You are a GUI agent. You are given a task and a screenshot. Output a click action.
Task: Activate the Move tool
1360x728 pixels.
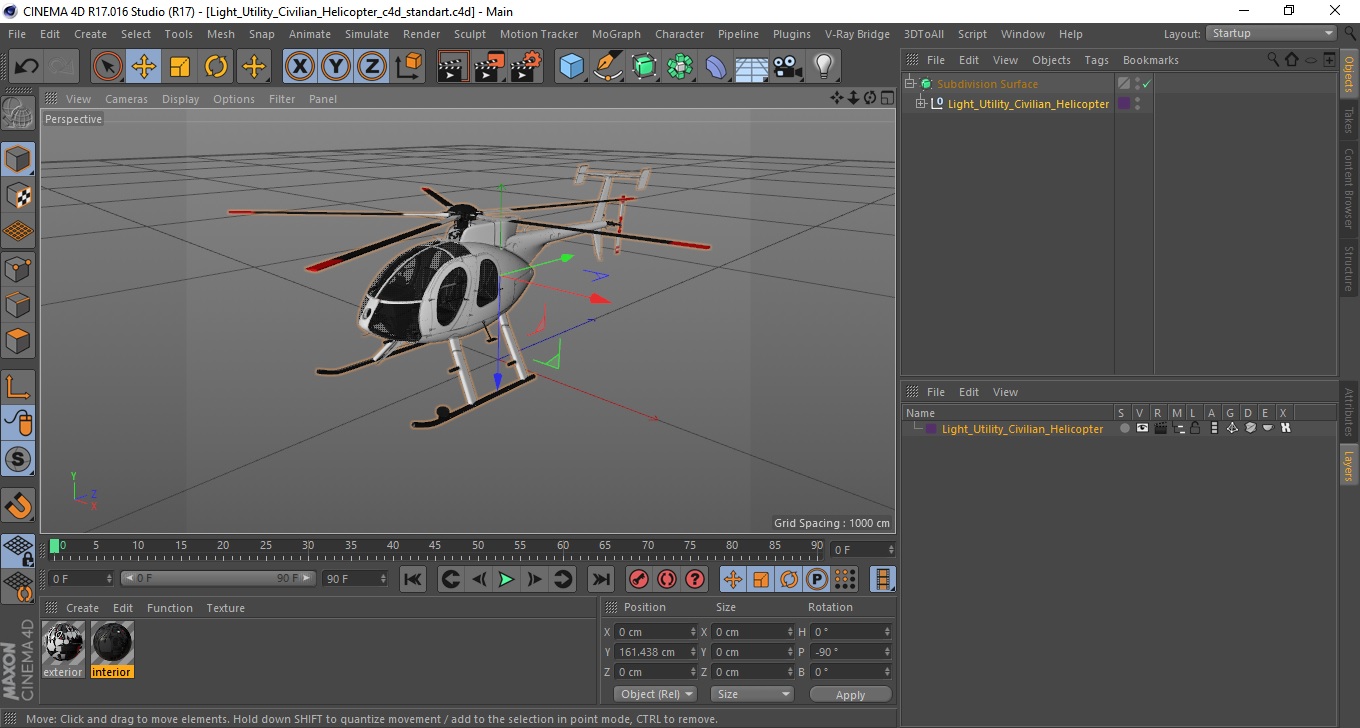click(144, 67)
